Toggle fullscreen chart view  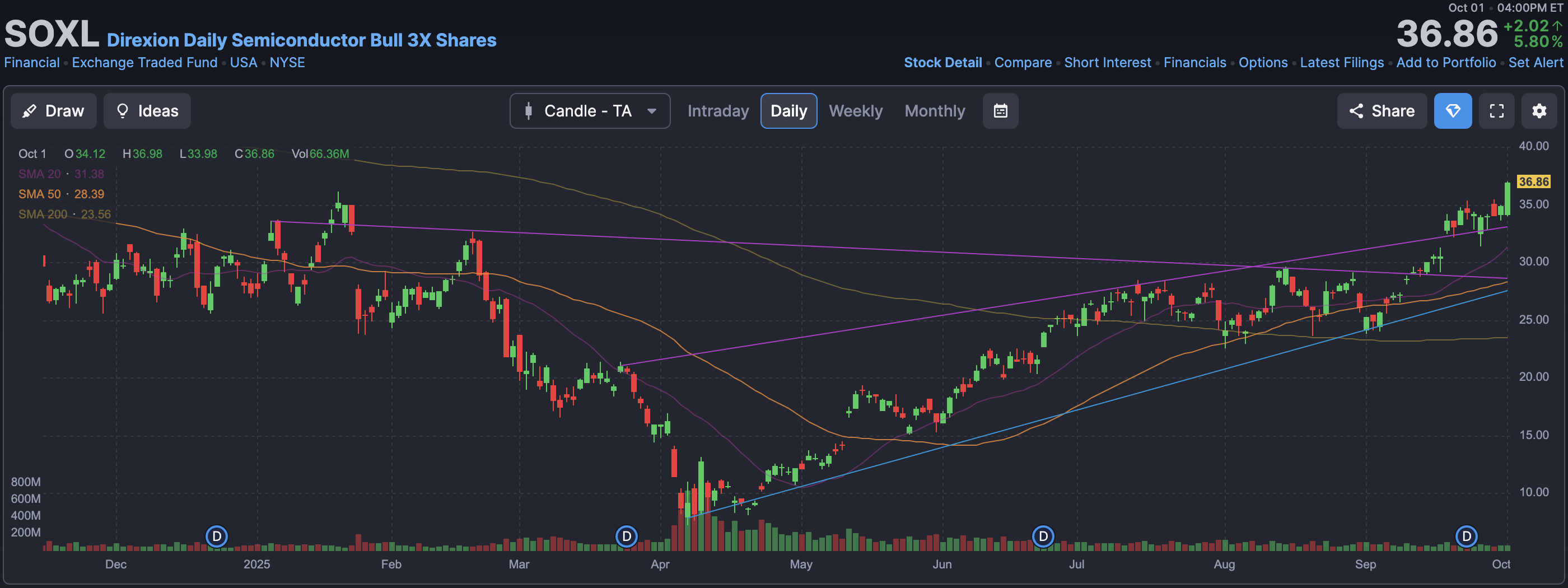[x=1496, y=111]
